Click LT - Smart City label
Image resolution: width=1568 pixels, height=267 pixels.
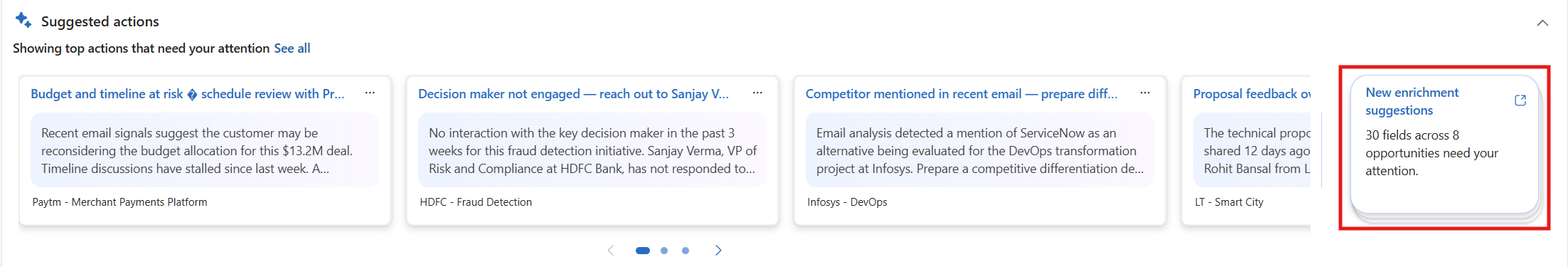coord(1229,202)
